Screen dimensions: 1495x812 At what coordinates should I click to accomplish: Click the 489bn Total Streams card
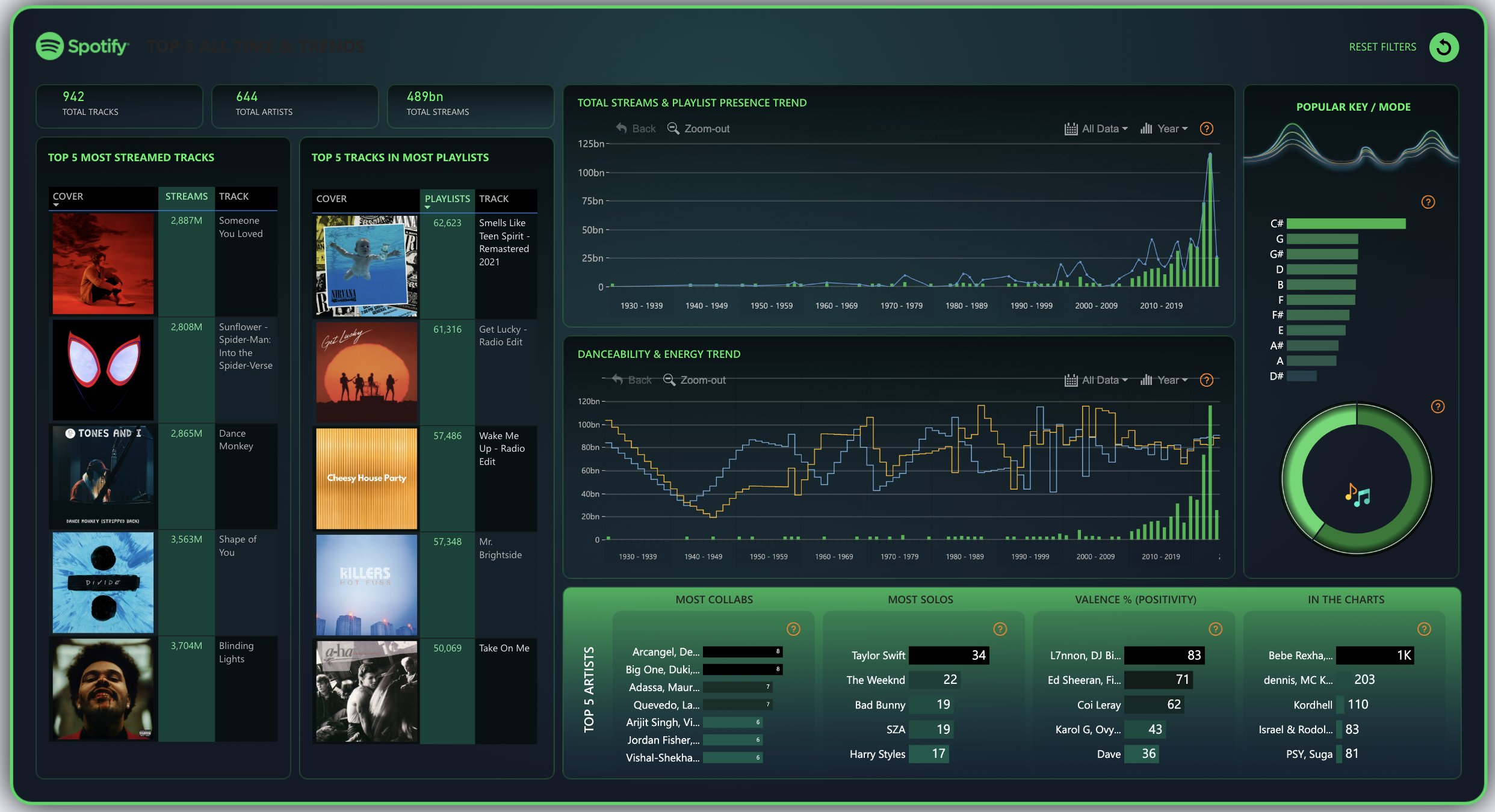pyautogui.click(x=471, y=106)
